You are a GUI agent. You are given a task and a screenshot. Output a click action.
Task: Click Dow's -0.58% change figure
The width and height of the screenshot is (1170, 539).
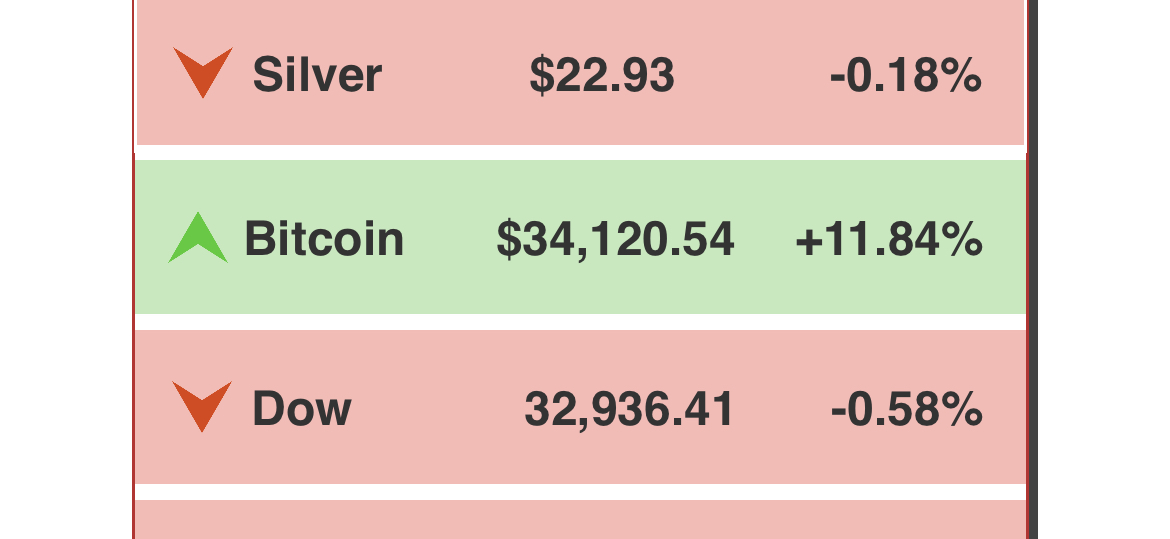907,409
